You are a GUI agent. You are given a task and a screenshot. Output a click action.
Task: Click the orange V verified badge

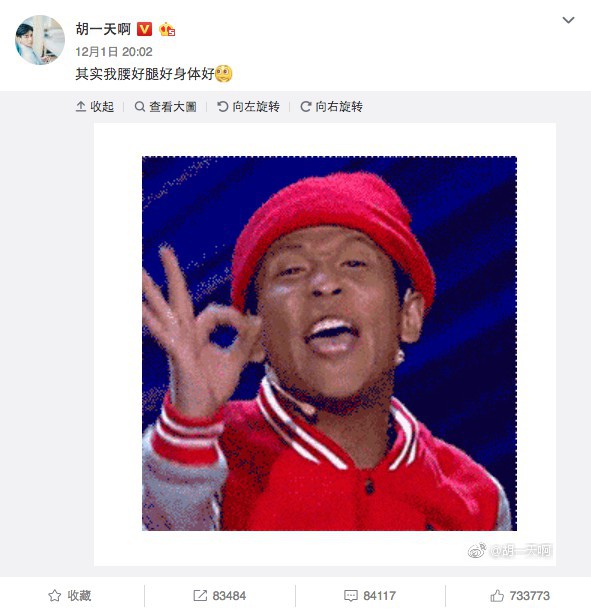click(145, 29)
